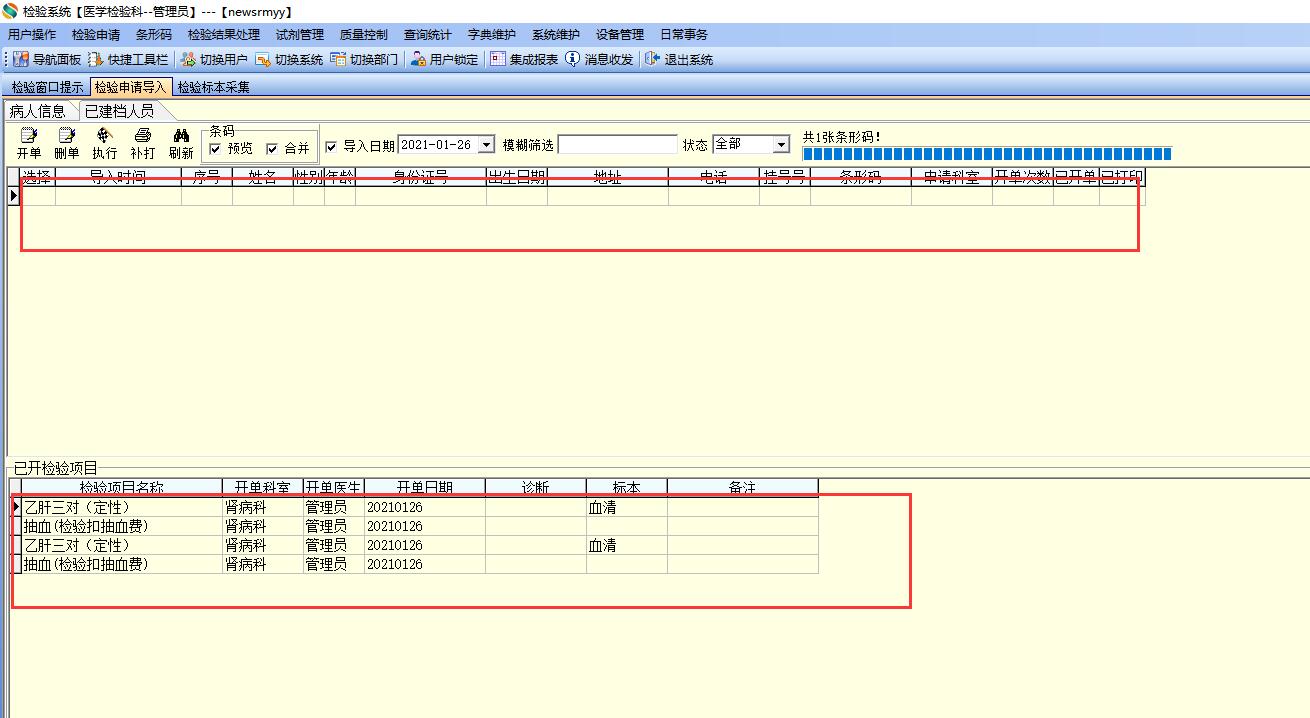
Task: Toggle the 合并 barcode merge checkbox
Action: (x=272, y=149)
